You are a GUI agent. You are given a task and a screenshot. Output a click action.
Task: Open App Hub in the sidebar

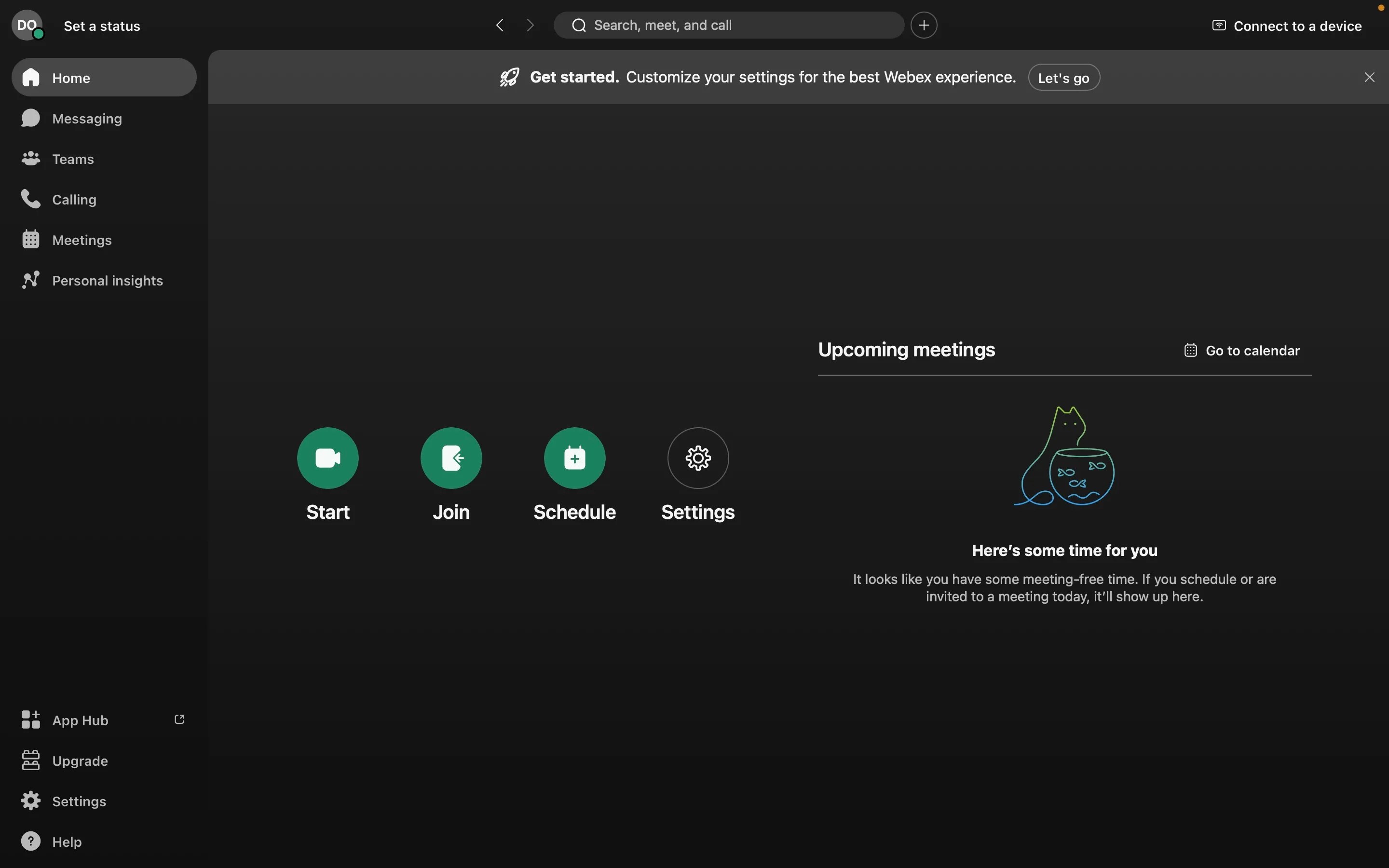(80, 720)
